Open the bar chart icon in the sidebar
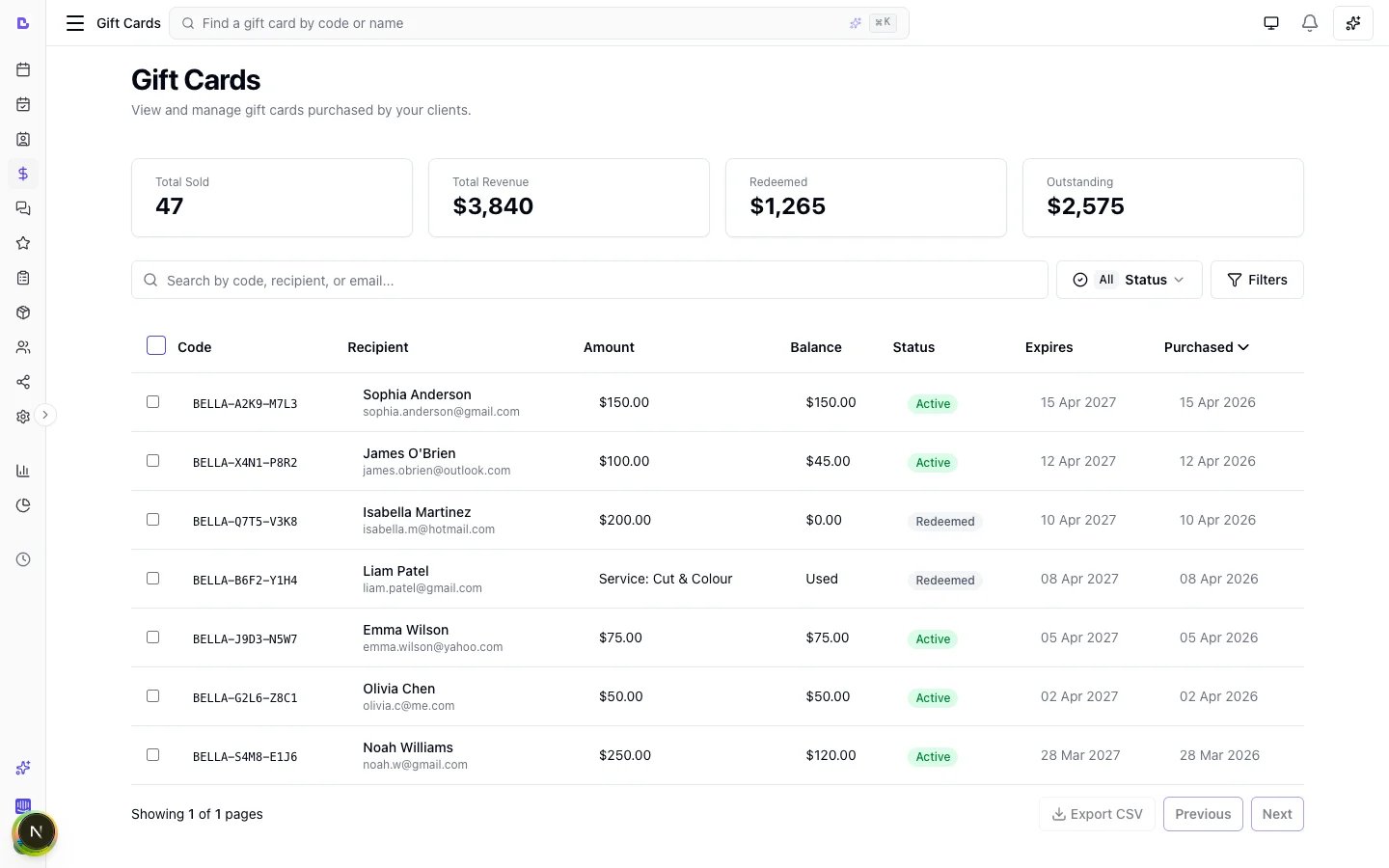This screenshot has width=1389, height=868. point(23,471)
